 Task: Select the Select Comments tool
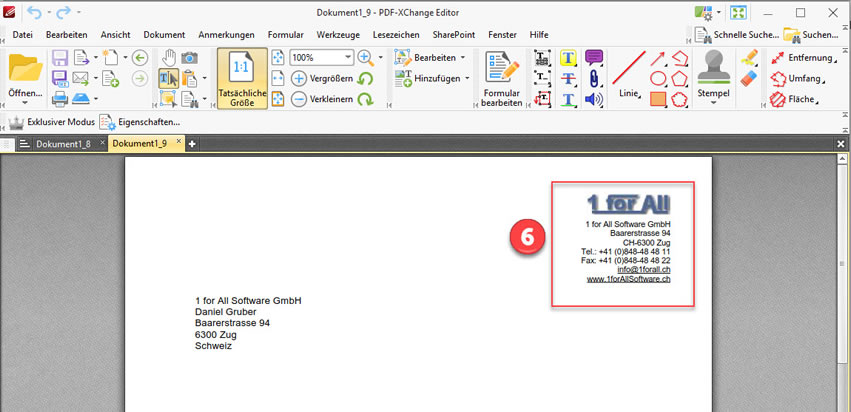(x=169, y=99)
